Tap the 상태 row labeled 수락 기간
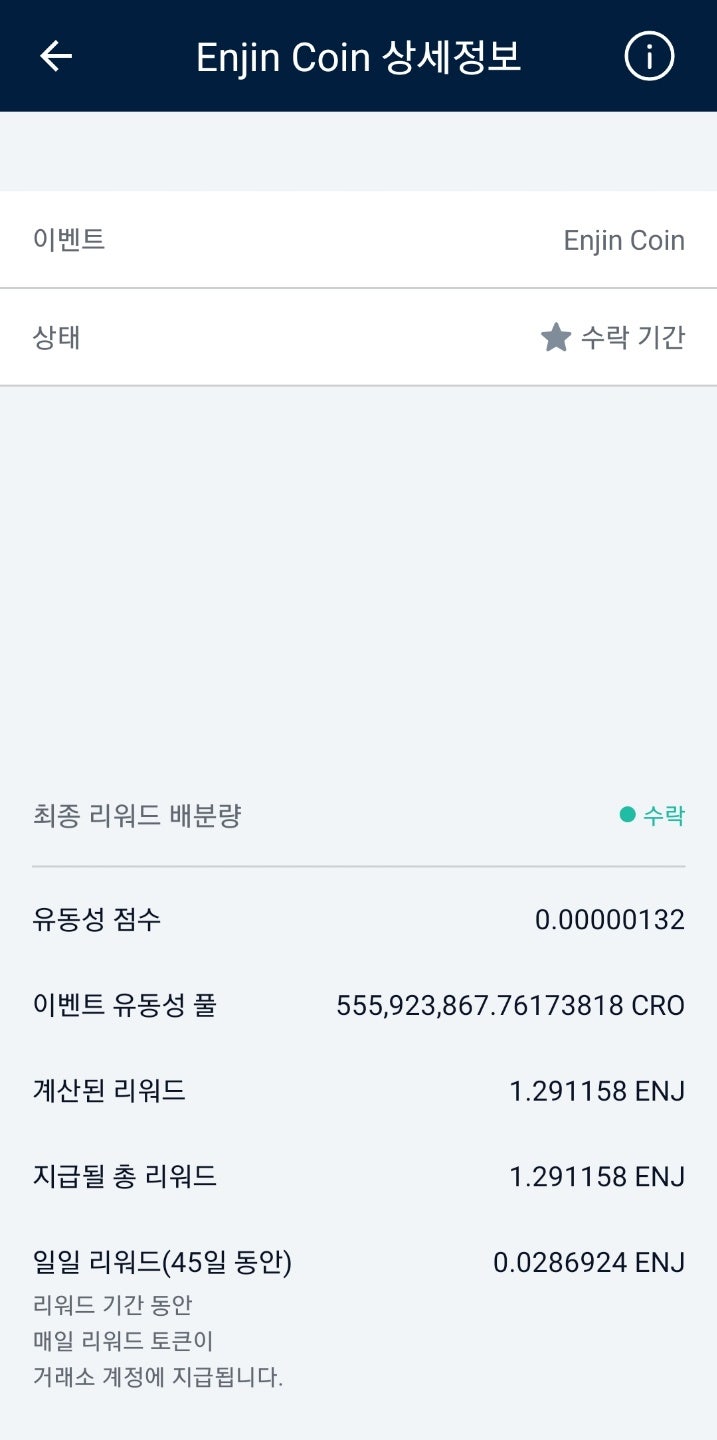The height and width of the screenshot is (1440, 717). point(358,337)
